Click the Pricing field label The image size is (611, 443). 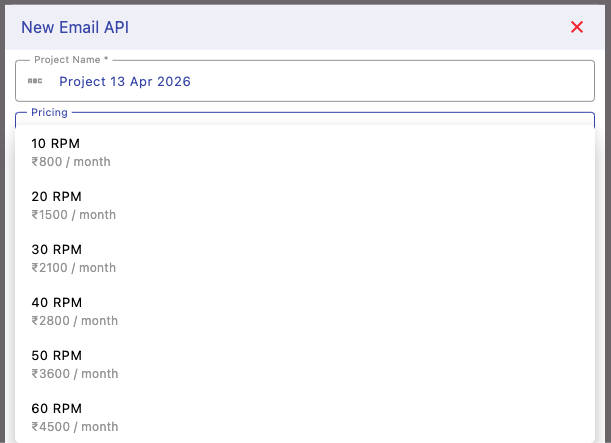[49, 113]
